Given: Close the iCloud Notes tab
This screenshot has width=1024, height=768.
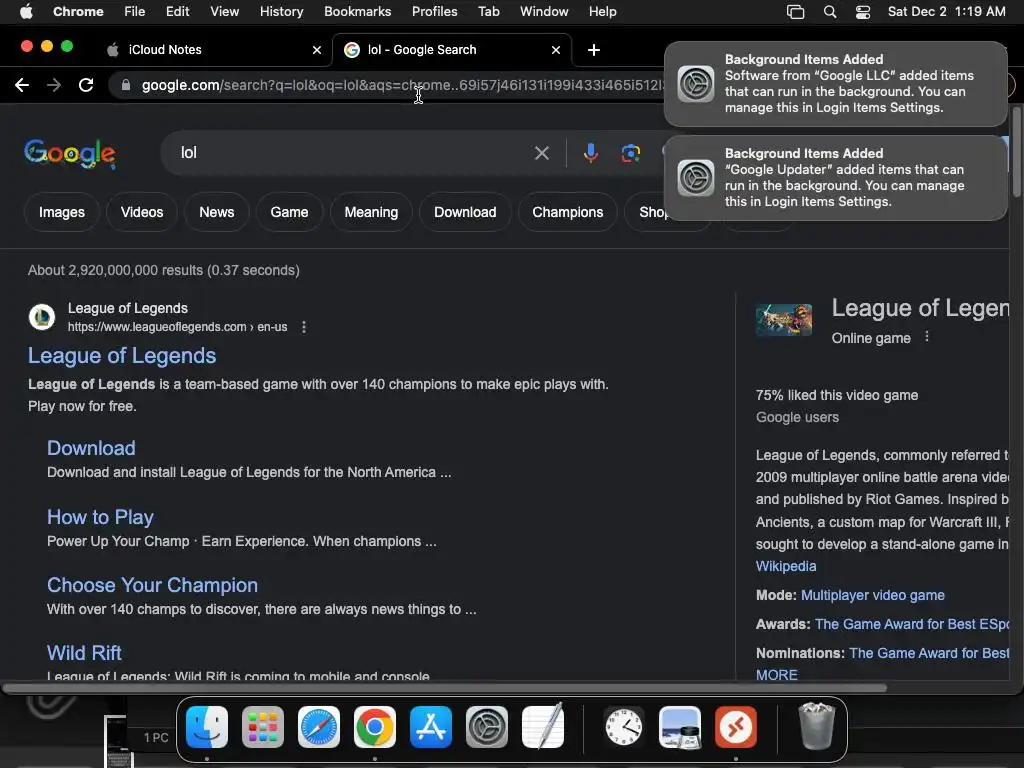Looking at the screenshot, I should [317, 50].
